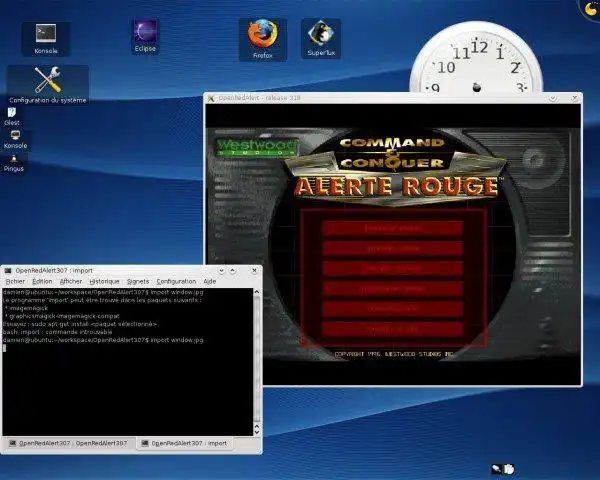
Task: Open the Configuration menu in Konsole
Action: (x=176, y=281)
